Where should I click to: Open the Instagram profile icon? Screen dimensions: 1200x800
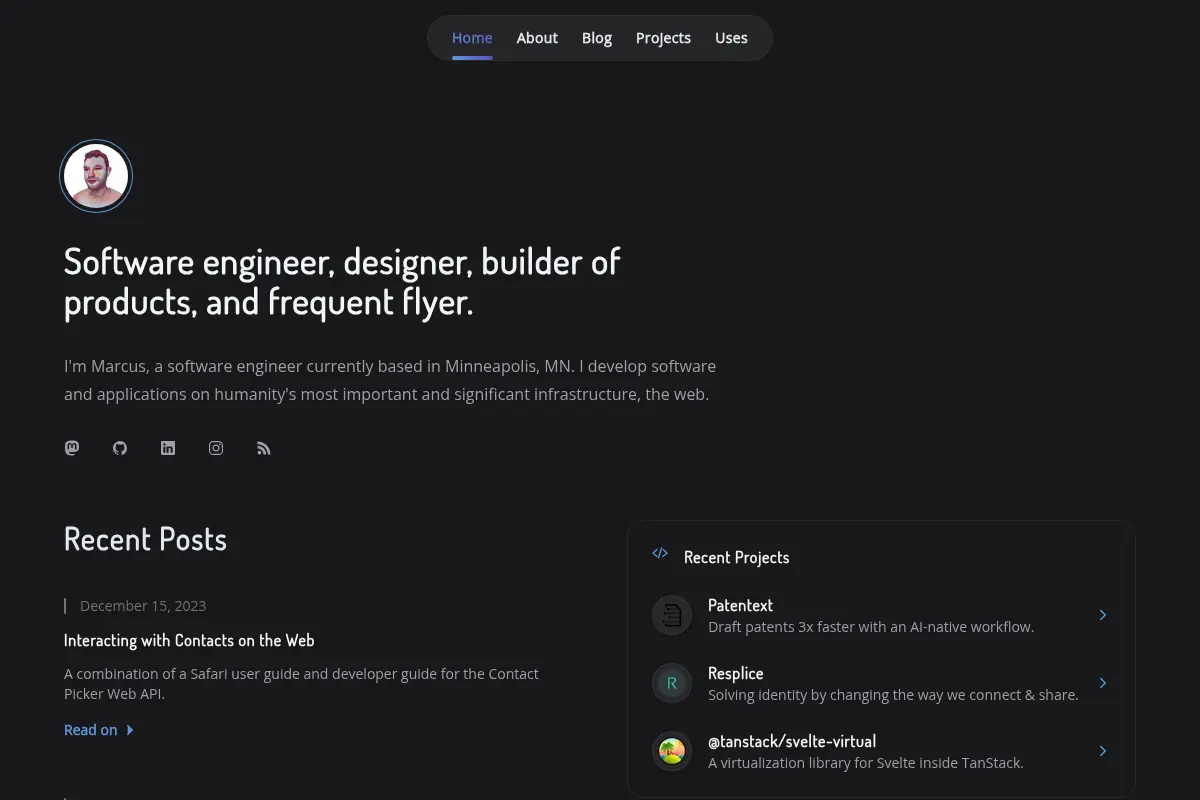click(x=216, y=448)
